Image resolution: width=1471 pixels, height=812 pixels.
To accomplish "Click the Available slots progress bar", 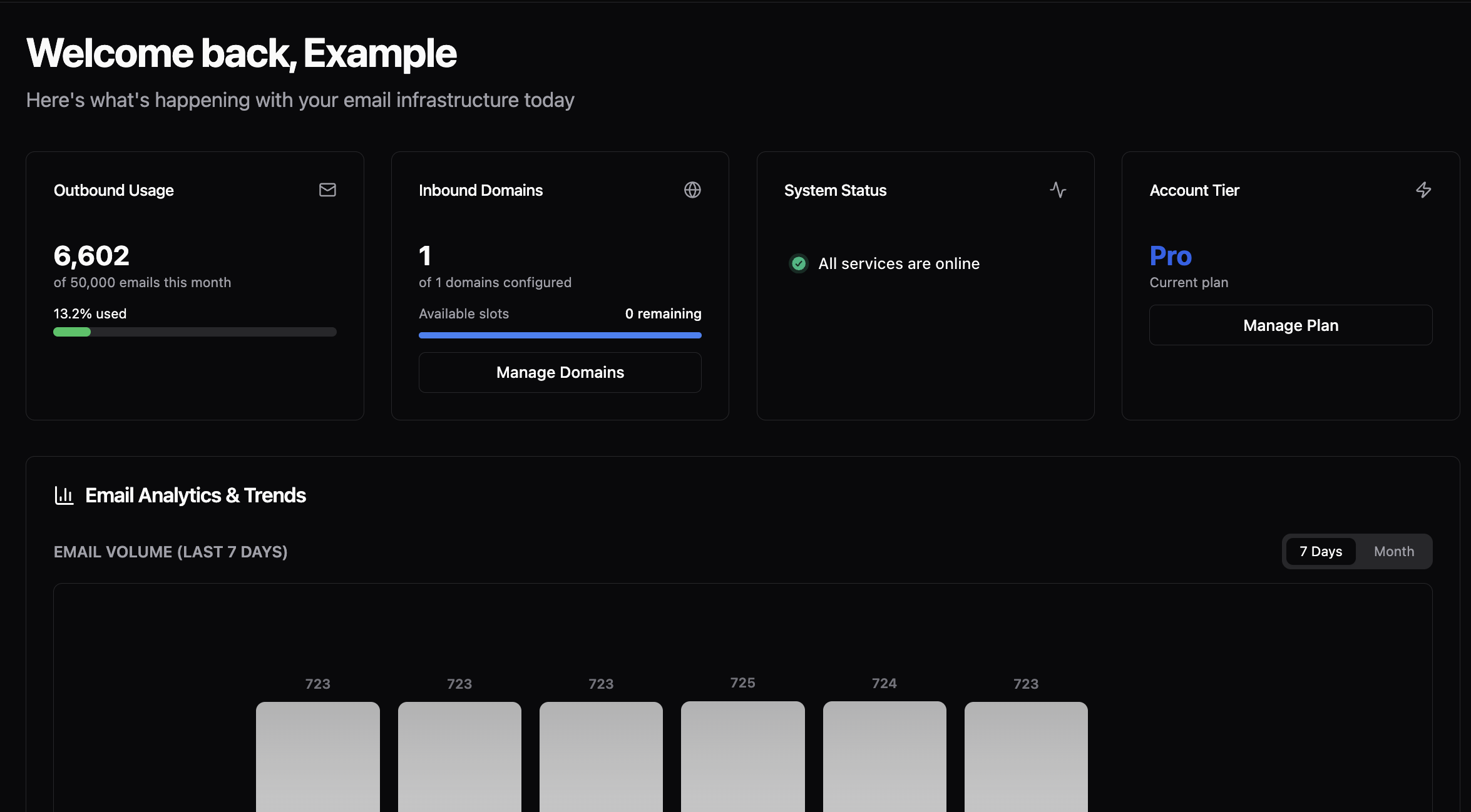I will coord(560,335).
